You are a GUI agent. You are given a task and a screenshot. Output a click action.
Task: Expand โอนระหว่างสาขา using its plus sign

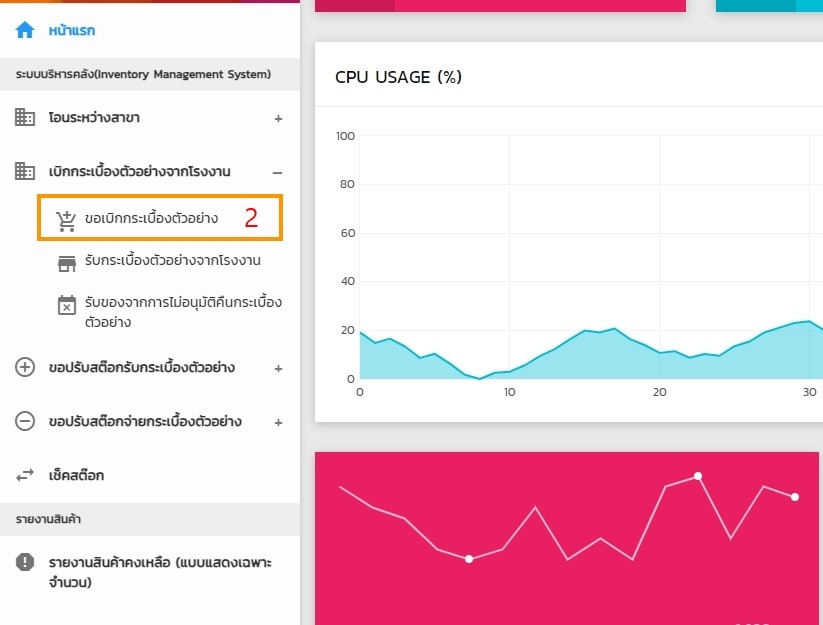278,118
